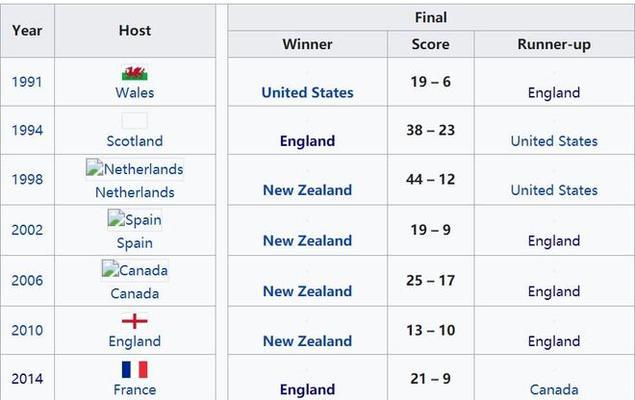Click the broken Netherlands flag image
The height and width of the screenshot is (400, 635).
click(x=134, y=169)
